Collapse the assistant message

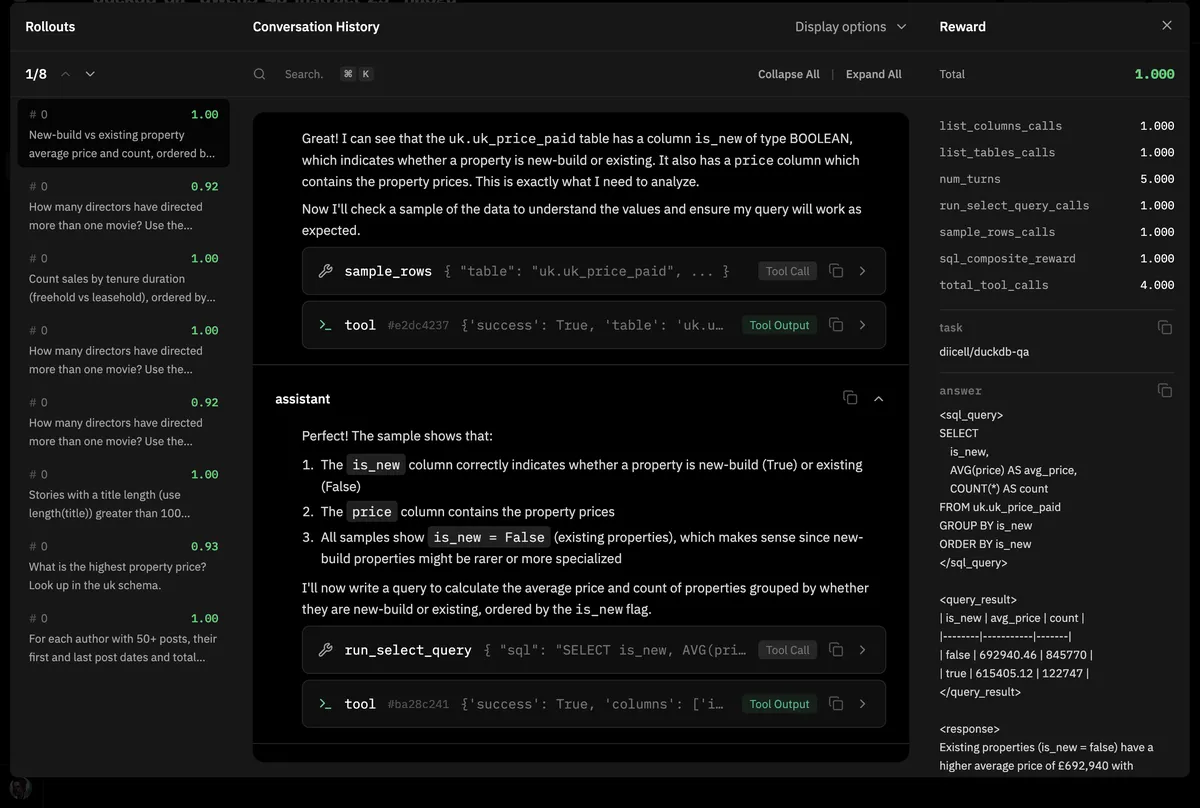pyautogui.click(x=879, y=398)
